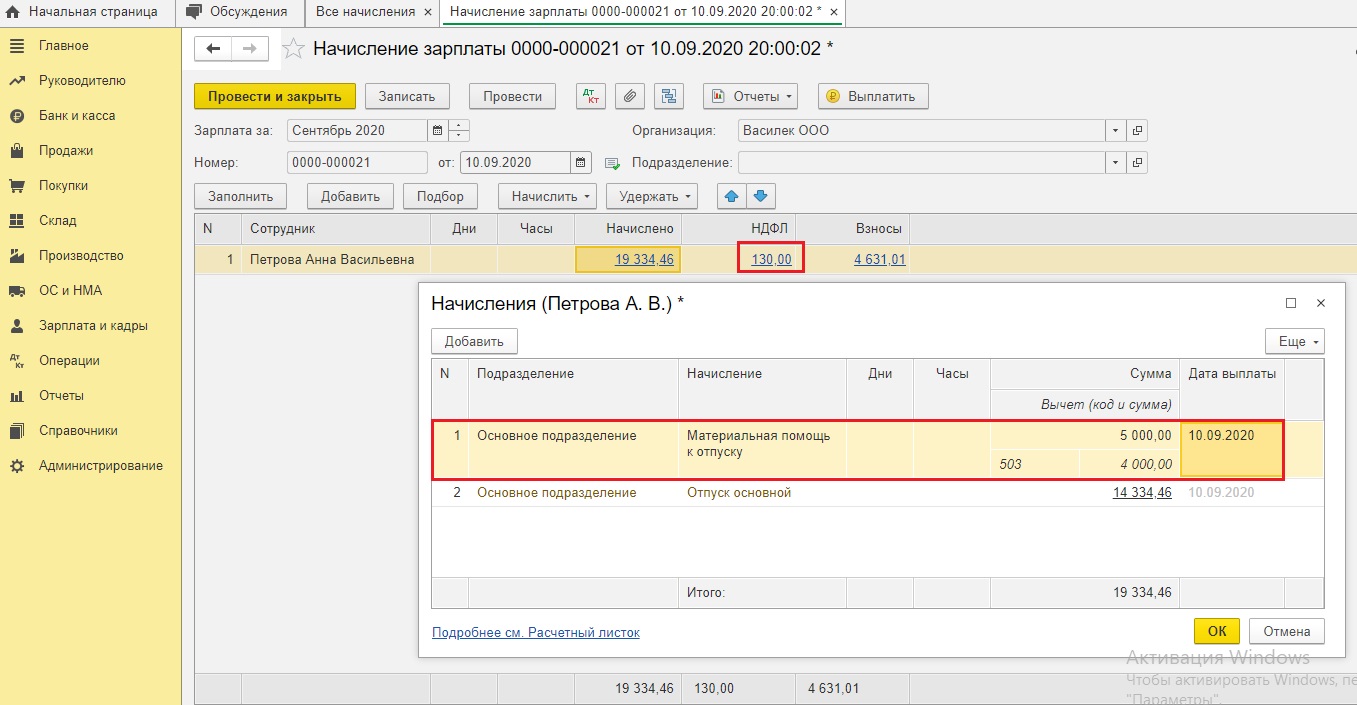Open the document structure icon next to paperclip

coord(668,96)
